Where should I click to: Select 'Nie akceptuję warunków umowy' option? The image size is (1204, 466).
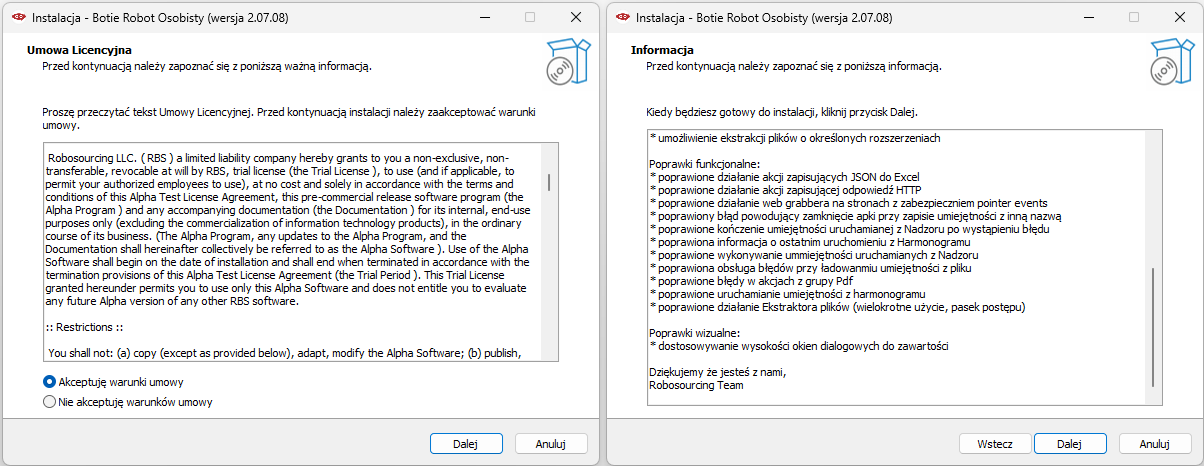pos(49,402)
